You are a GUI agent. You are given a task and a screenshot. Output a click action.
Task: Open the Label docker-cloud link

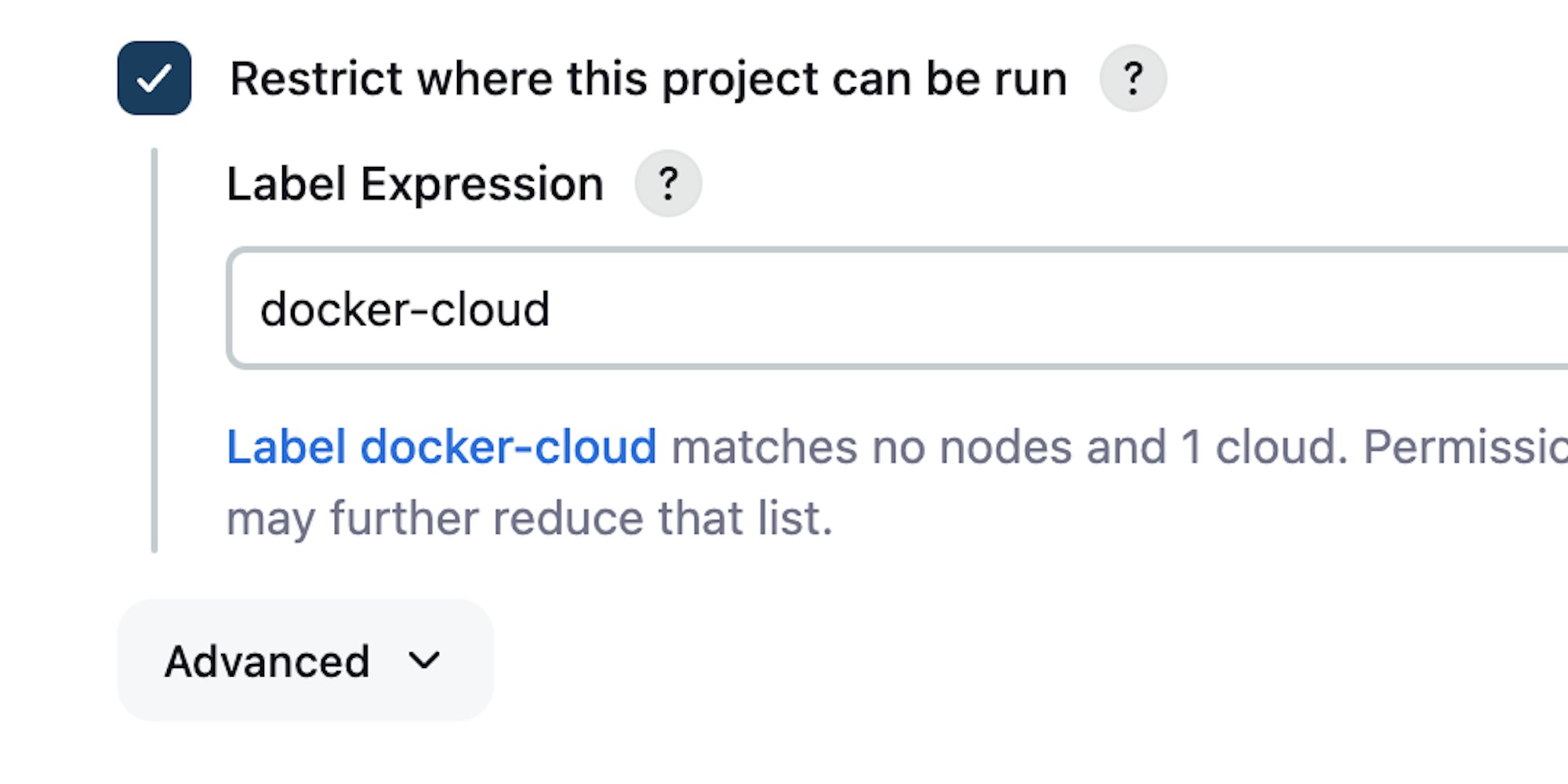pos(441,447)
